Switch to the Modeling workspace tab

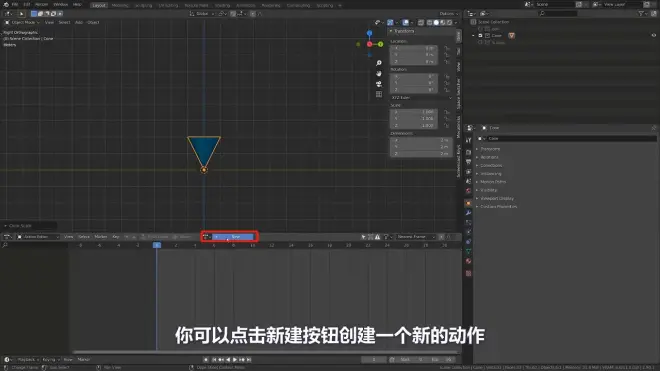pyautogui.click(x=120, y=5)
